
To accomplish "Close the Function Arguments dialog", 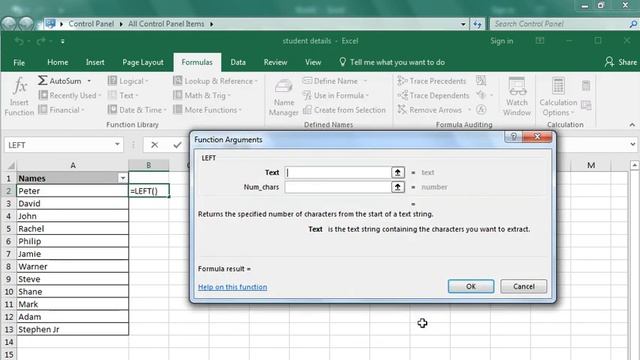I will coord(537,137).
